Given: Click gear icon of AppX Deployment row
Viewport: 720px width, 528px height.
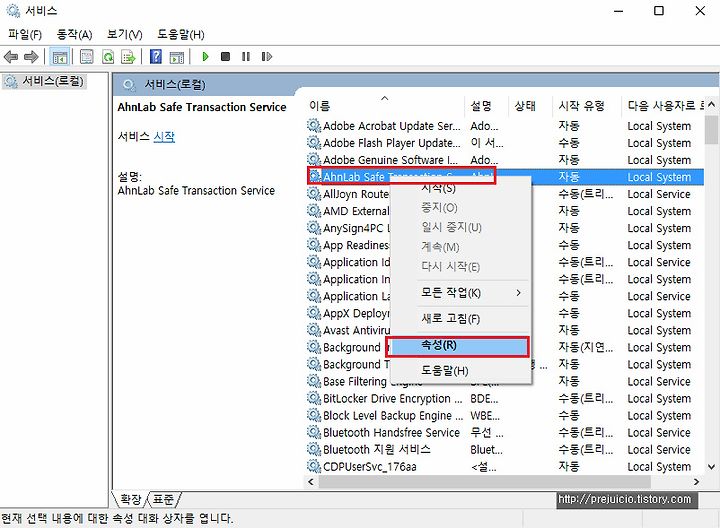Looking at the screenshot, I should [x=314, y=313].
